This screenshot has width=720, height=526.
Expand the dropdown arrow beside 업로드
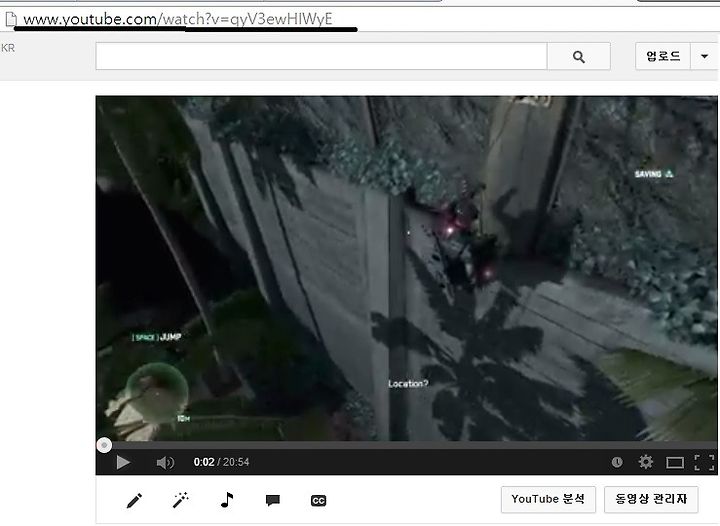(x=704, y=56)
